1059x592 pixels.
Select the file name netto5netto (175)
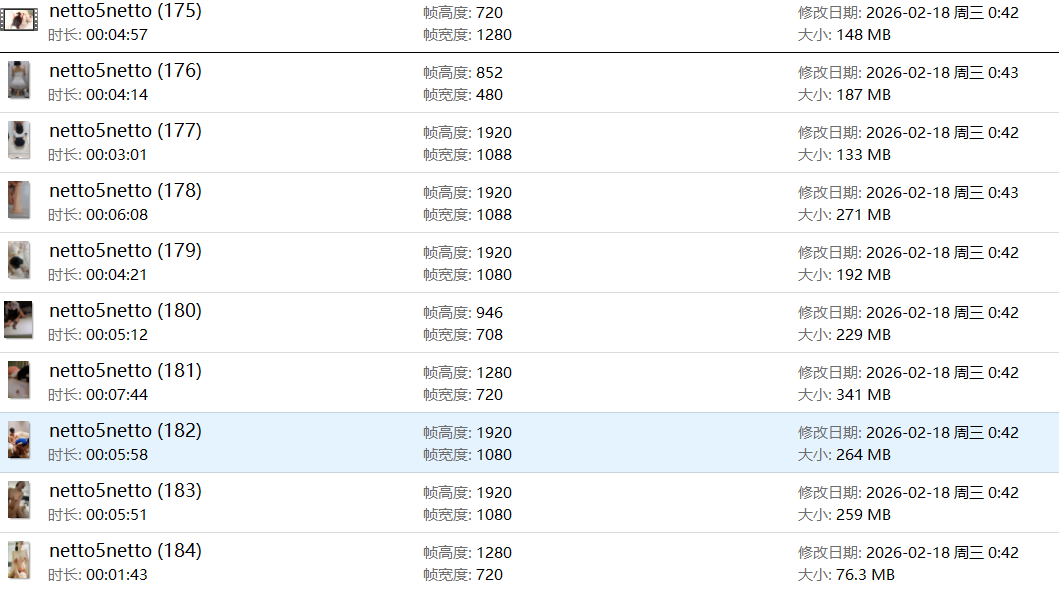[x=125, y=11]
